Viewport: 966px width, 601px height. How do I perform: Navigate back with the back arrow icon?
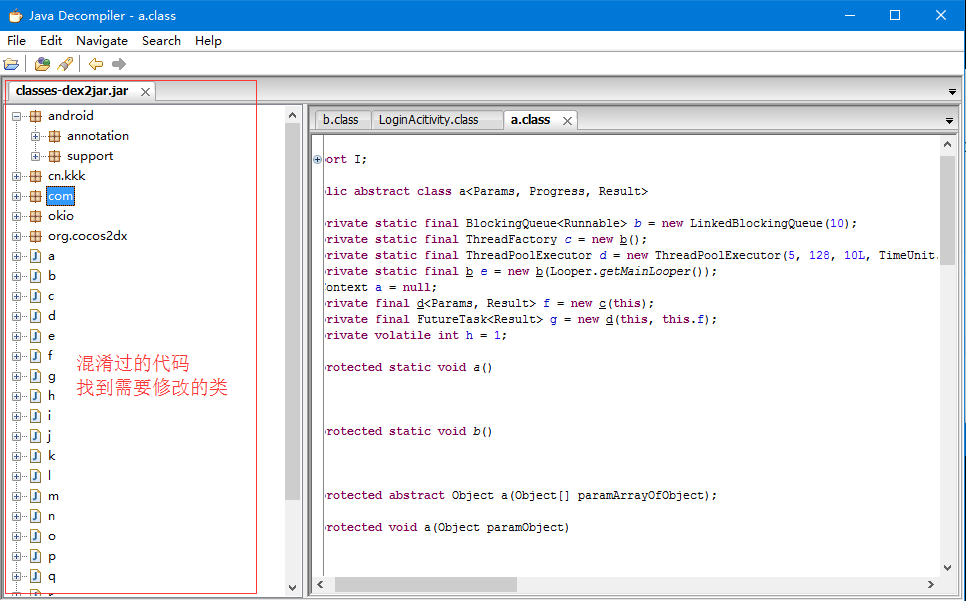tap(94, 63)
